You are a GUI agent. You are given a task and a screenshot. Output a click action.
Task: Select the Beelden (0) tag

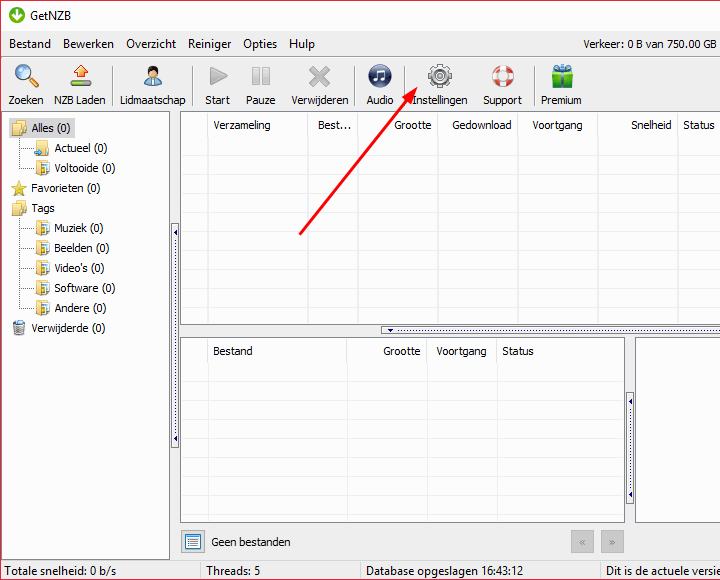[x=72, y=248]
